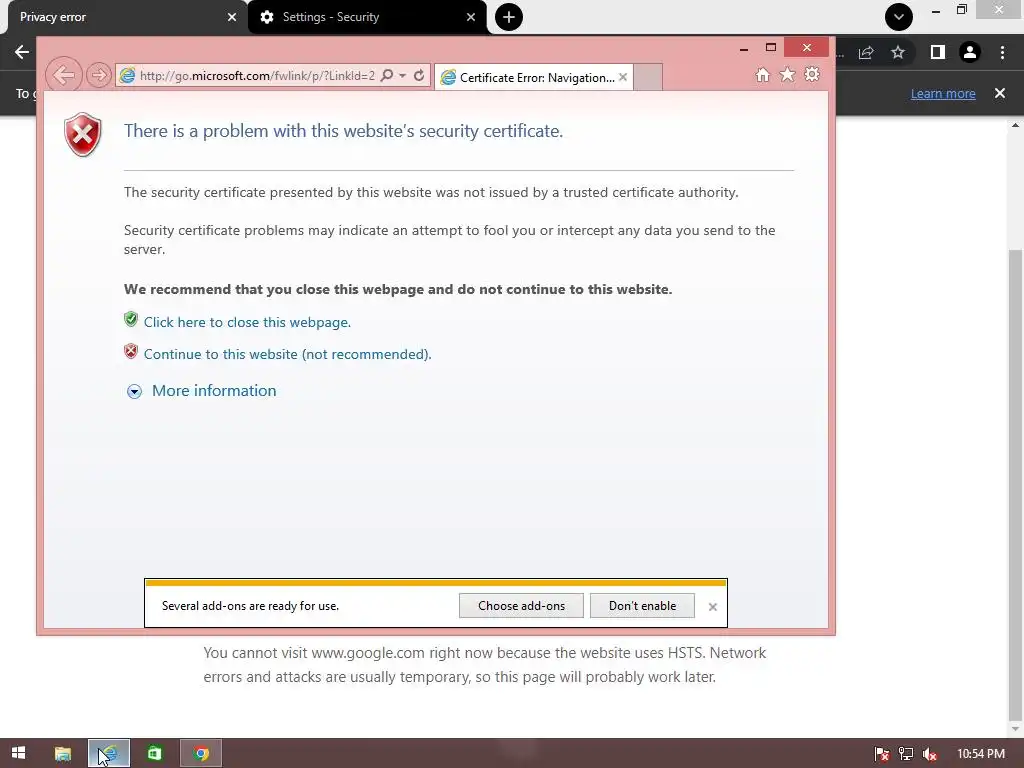Click the Don't enable button
Screen dimensions: 1024x768
click(x=642, y=605)
